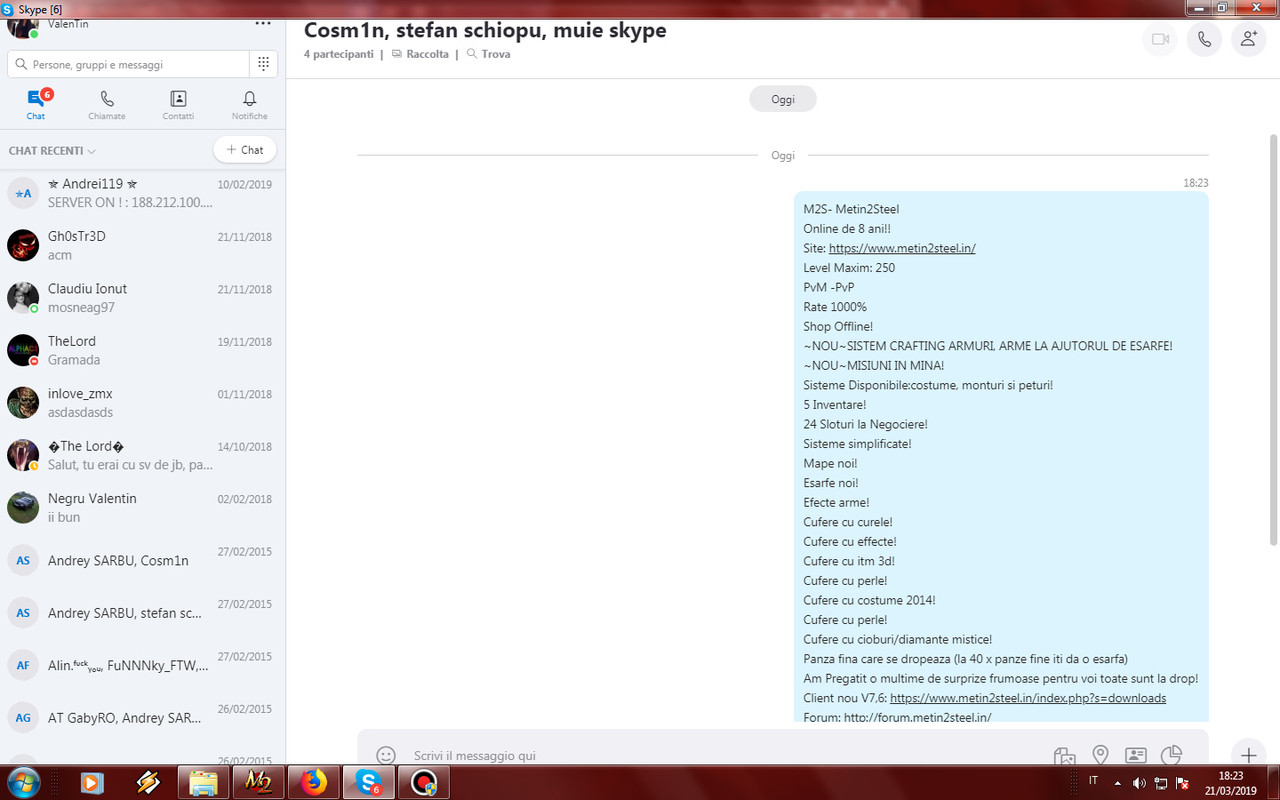The height and width of the screenshot is (800, 1280).
Task: Switch to the Chiamate tab
Action: click(x=107, y=104)
